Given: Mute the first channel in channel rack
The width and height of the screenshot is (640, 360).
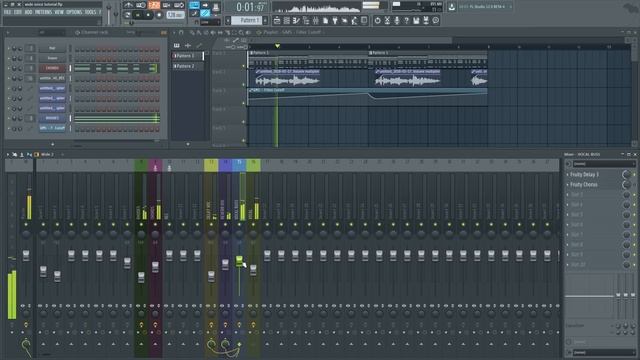Looking at the screenshot, I should point(9,49).
